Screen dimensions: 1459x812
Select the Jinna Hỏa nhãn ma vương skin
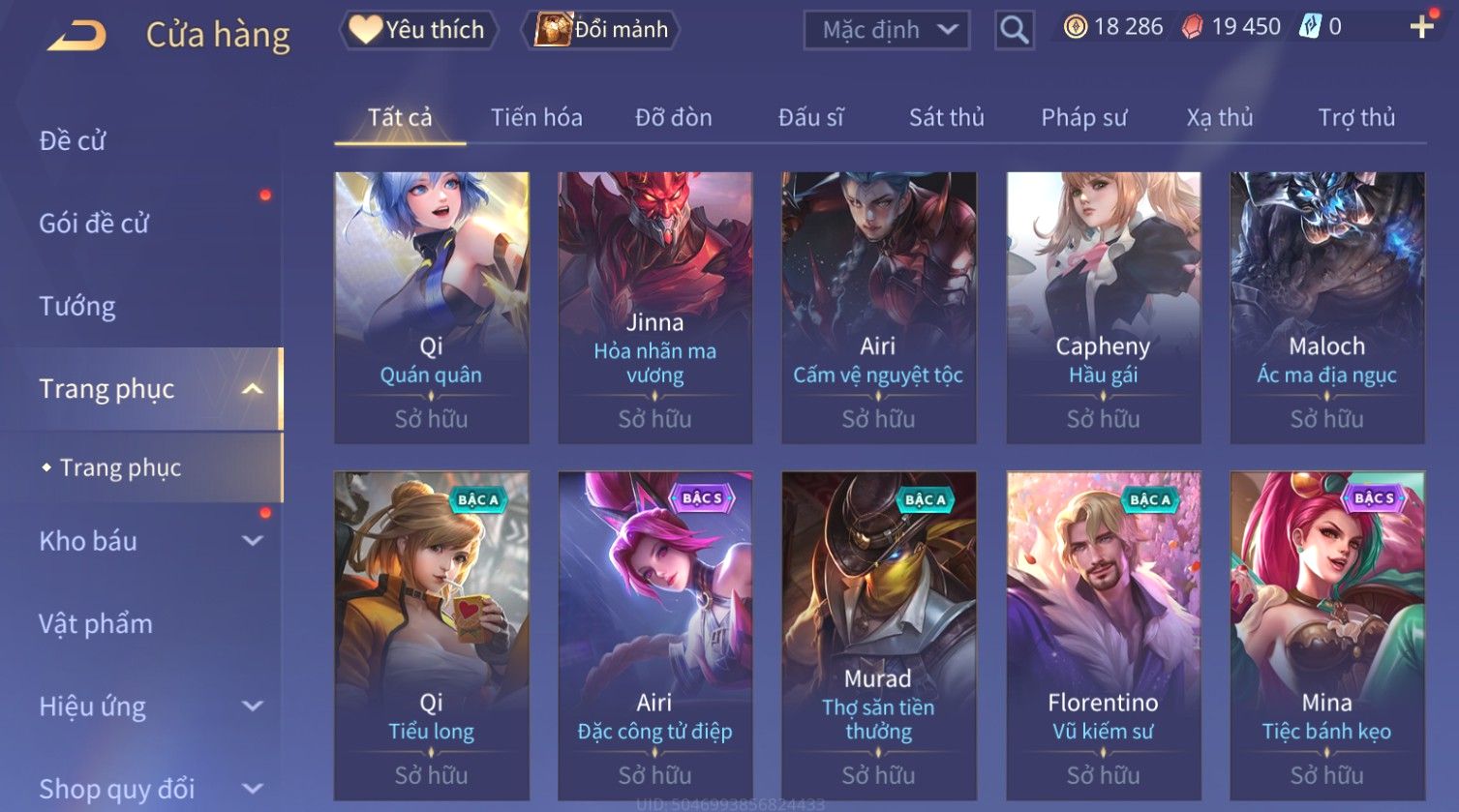pyautogui.click(x=655, y=308)
